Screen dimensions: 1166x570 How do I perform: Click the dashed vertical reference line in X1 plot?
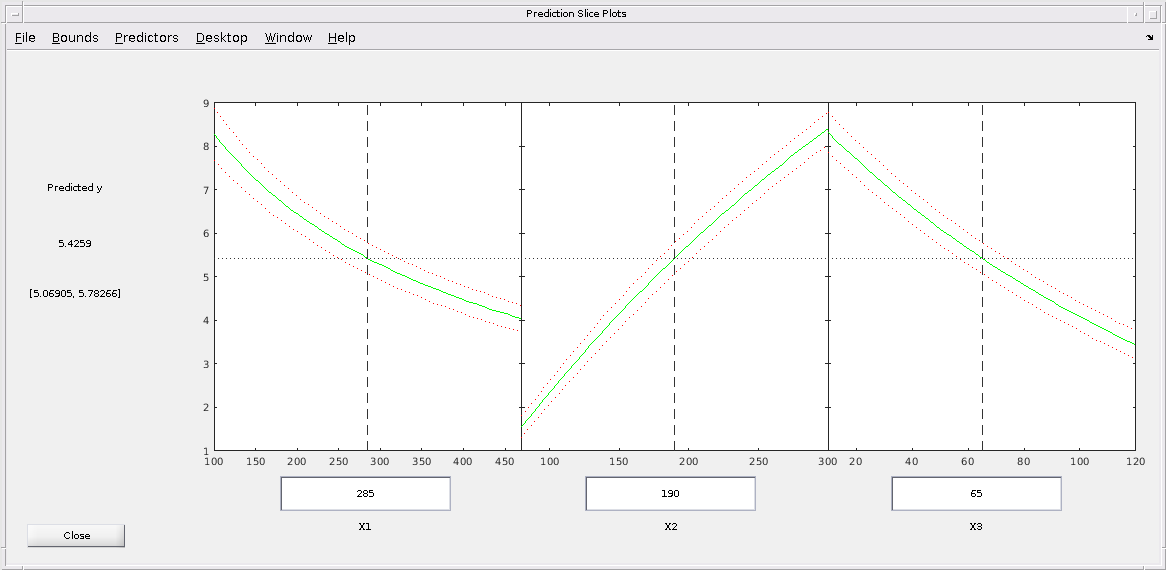367,276
